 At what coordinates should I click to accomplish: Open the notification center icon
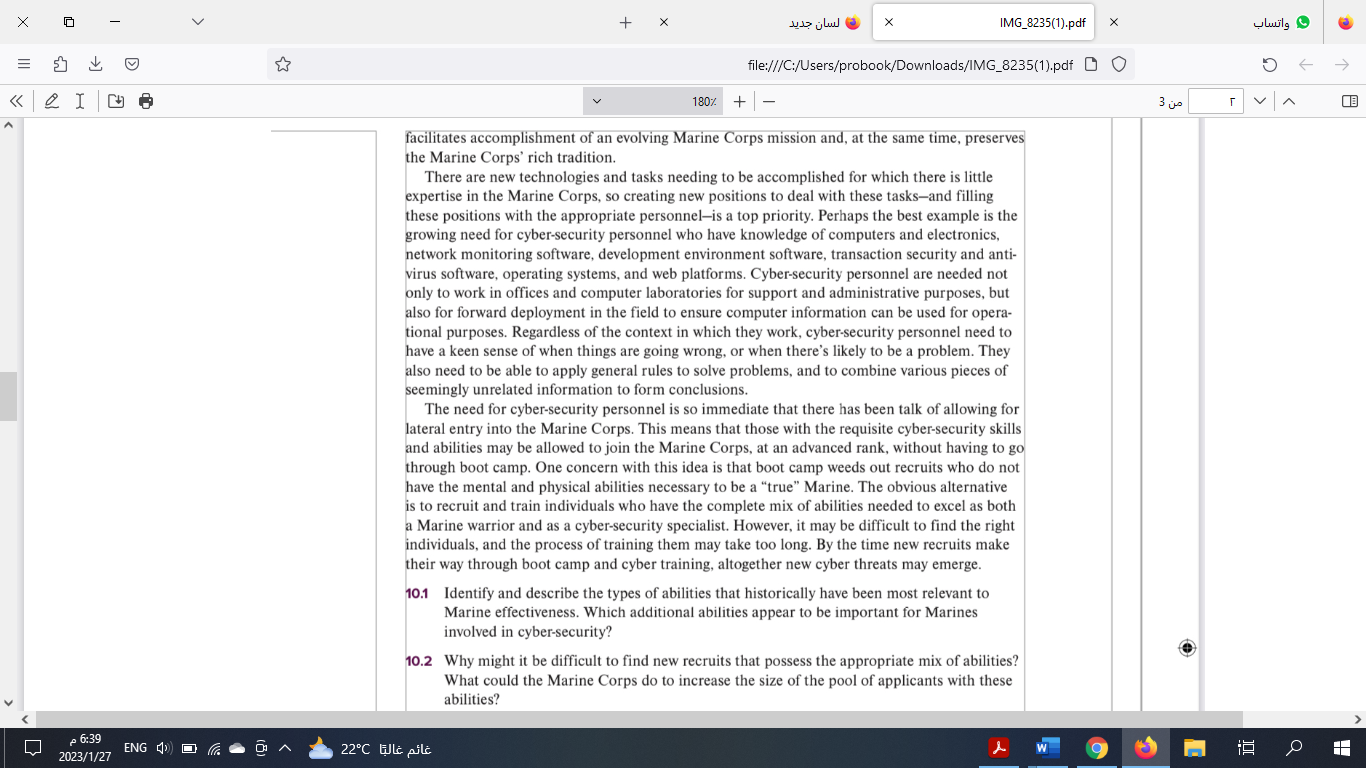[x=32, y=748]
